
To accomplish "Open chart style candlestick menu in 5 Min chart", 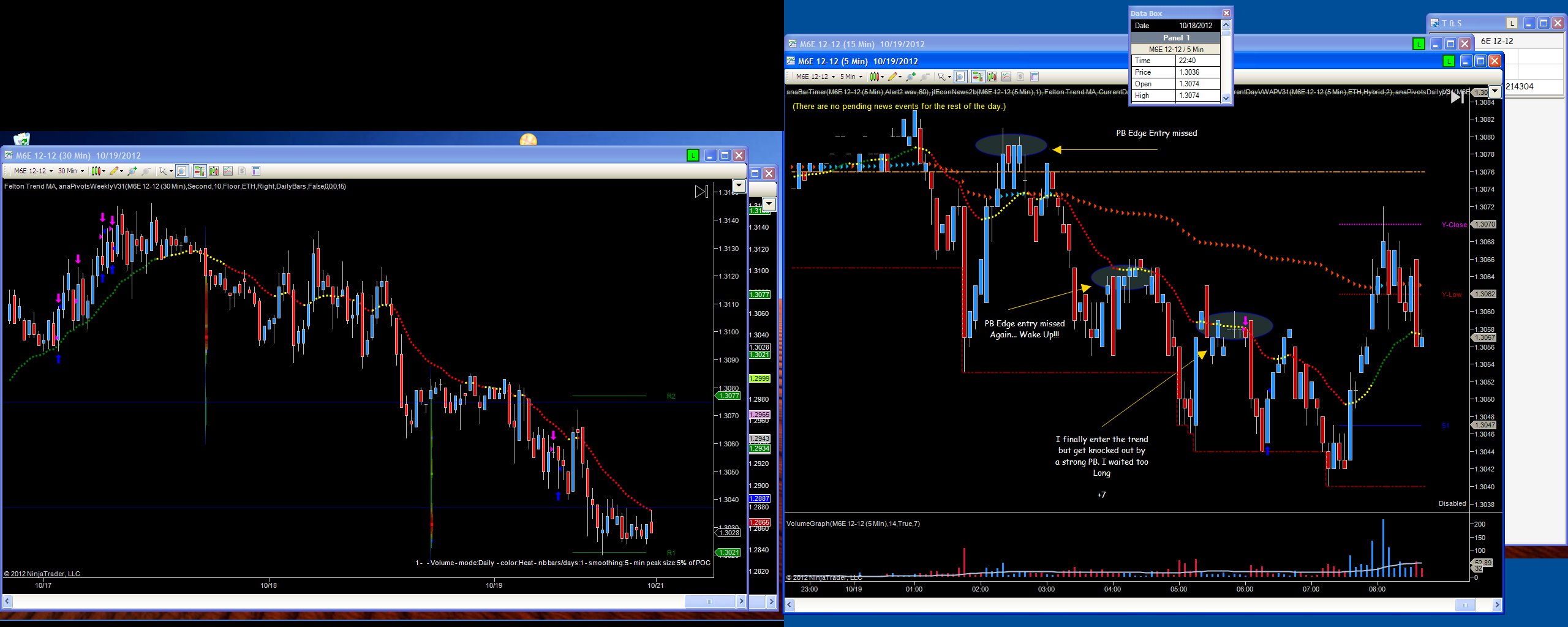I will (876, 77).
